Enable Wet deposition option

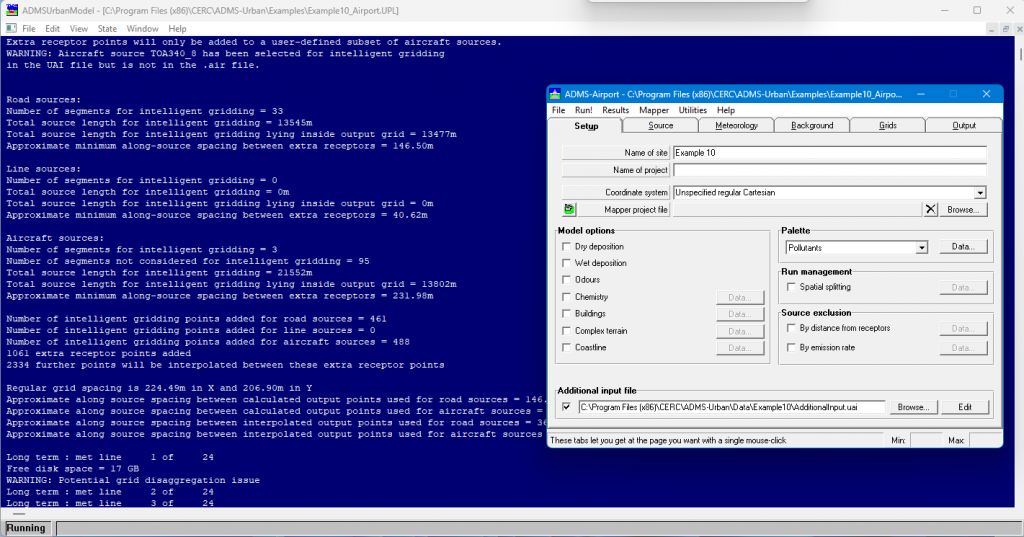pos(566,263)
